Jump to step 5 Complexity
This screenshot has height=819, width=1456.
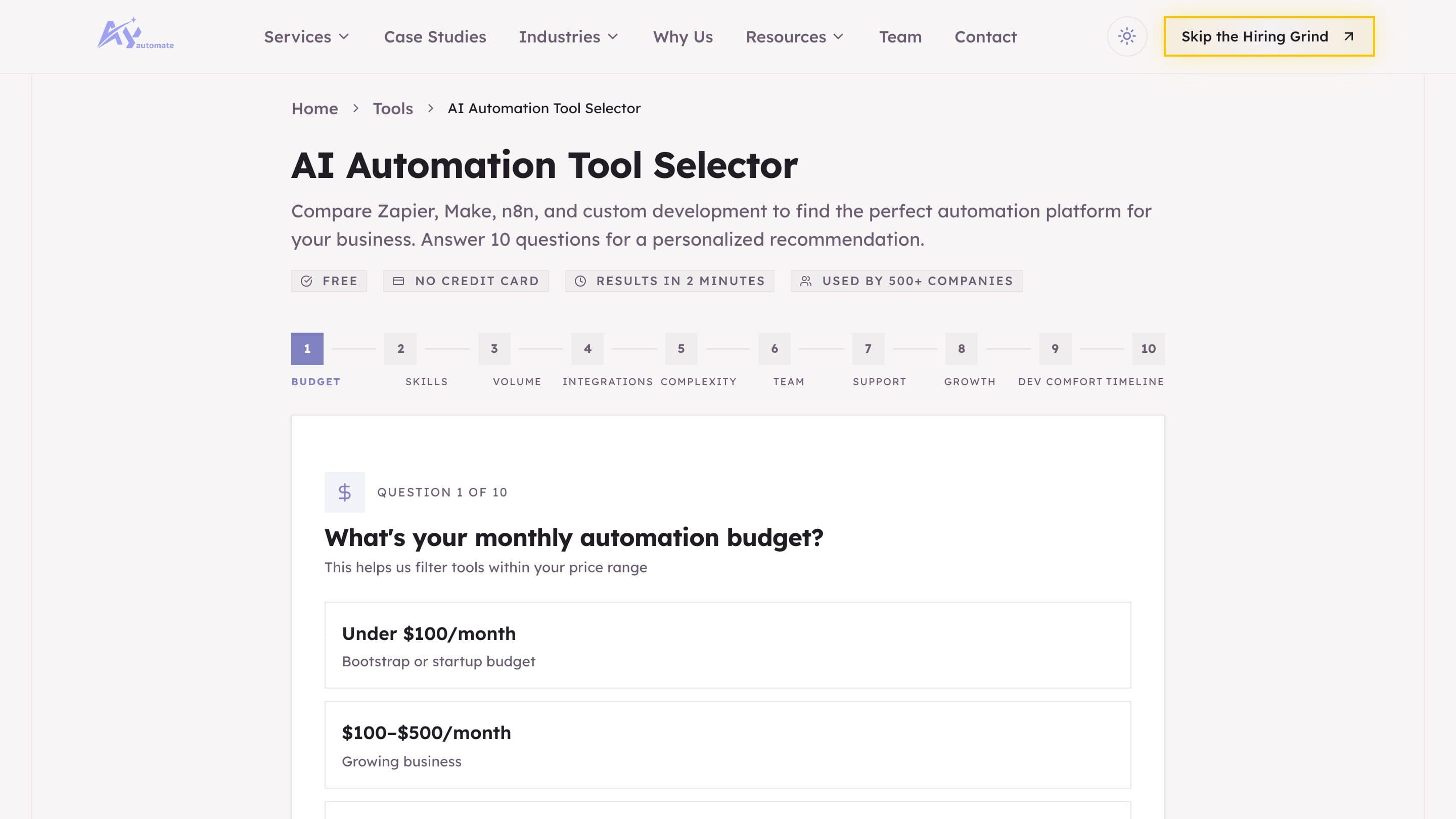(681, 349)
